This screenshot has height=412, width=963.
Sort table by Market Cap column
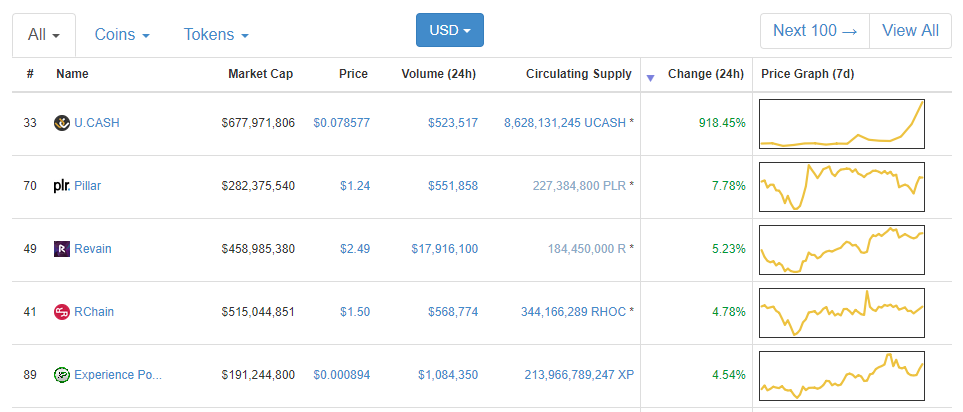[x=261, y=74]
